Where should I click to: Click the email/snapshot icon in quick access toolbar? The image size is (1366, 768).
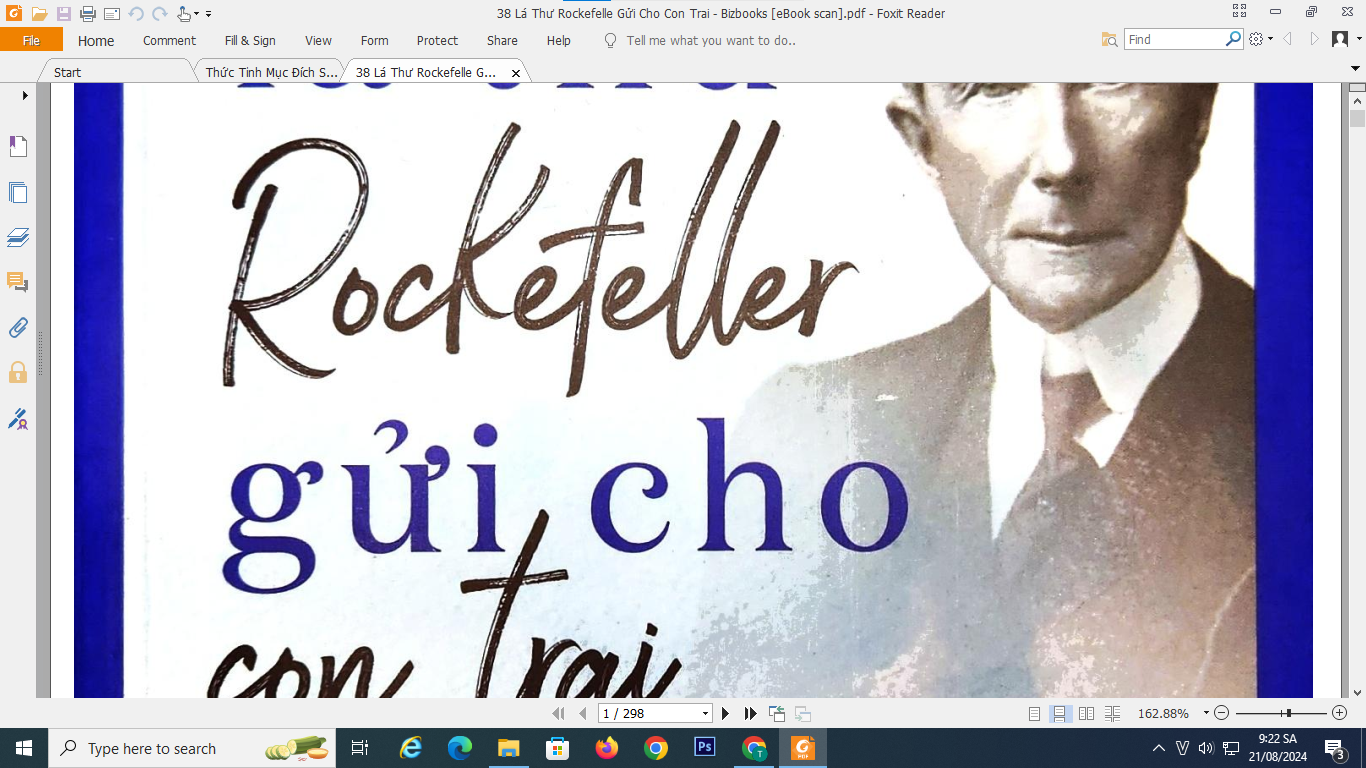[x=112, y=14]
